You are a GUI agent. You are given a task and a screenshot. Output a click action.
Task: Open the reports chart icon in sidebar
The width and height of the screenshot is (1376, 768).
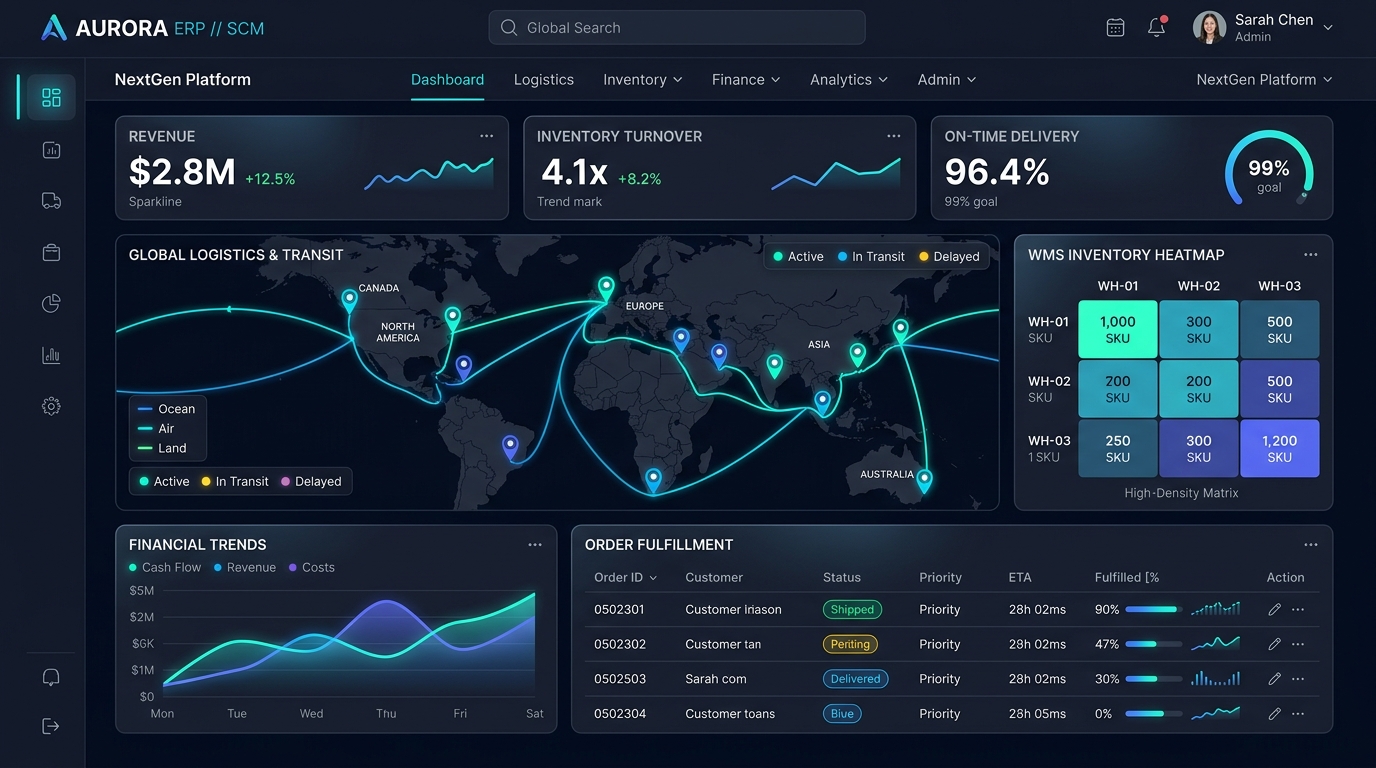coord(51,150)
